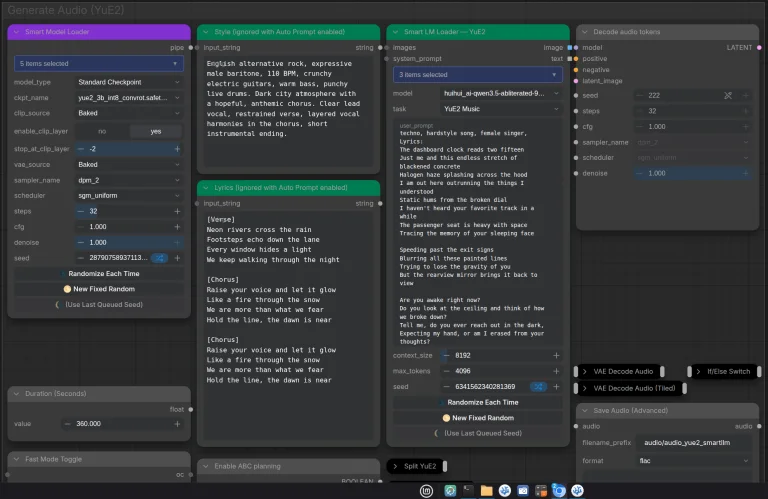
Task: Click the audio output port on Save Audio node
Action: tap(759, 427)
